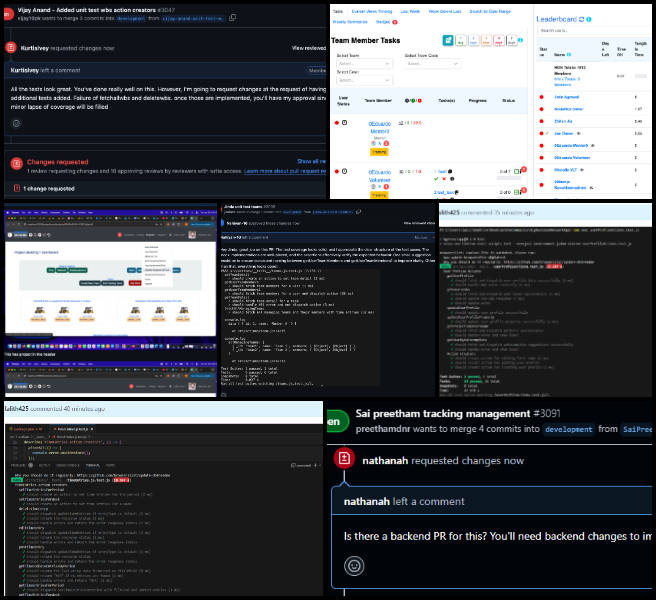Viewport: 656px width, 600px height.
Task: Click clock icon in DEduardo Mentor3 row
Action: (344, 123)
